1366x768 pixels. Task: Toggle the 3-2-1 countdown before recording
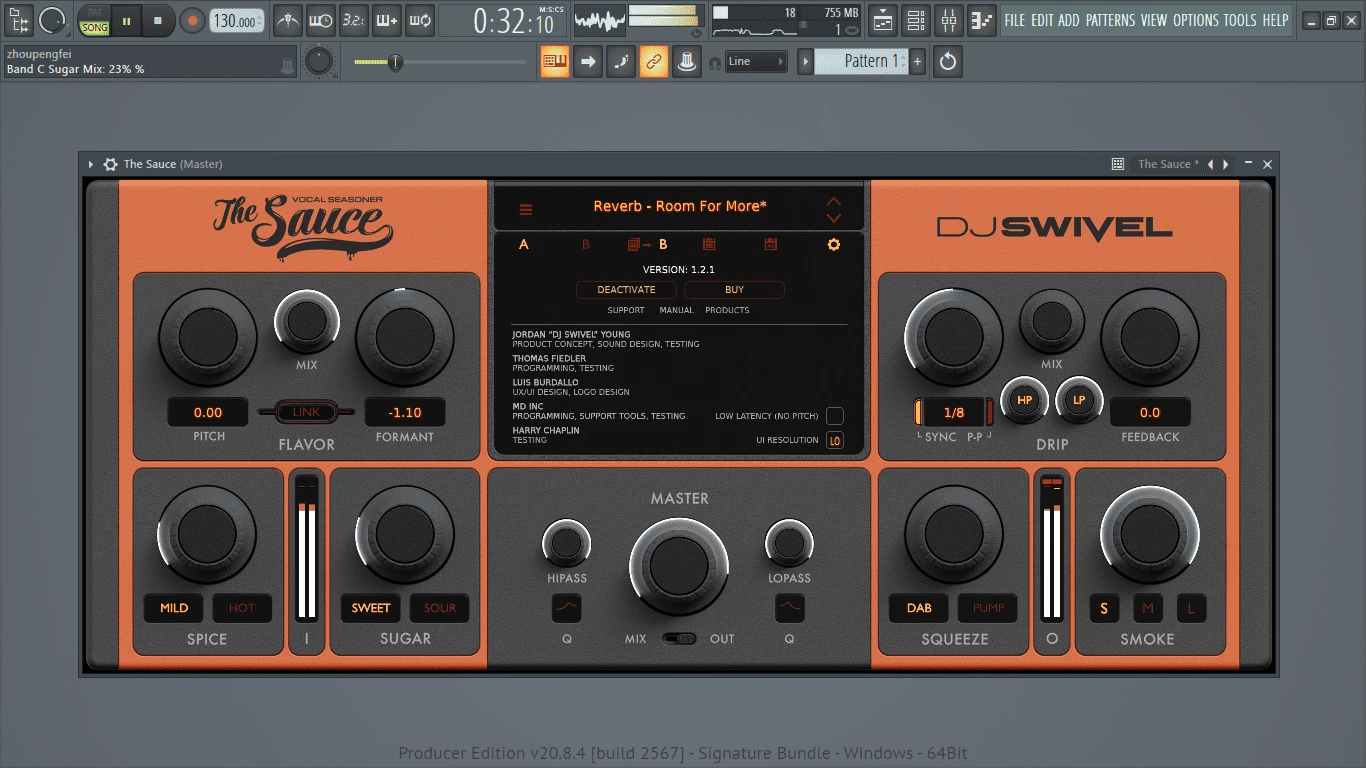coord(354,20)
